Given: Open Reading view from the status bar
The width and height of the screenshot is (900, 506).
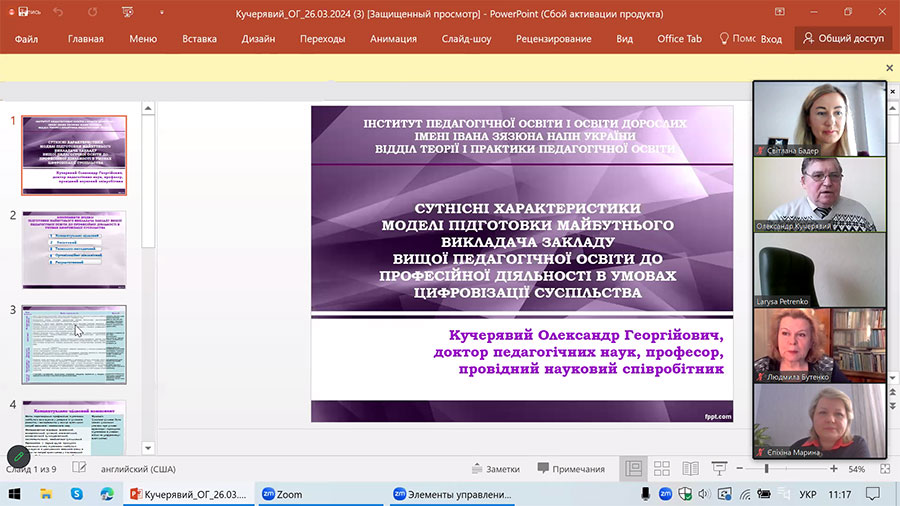Looking at the screenshot, I should tap(690, 468).
